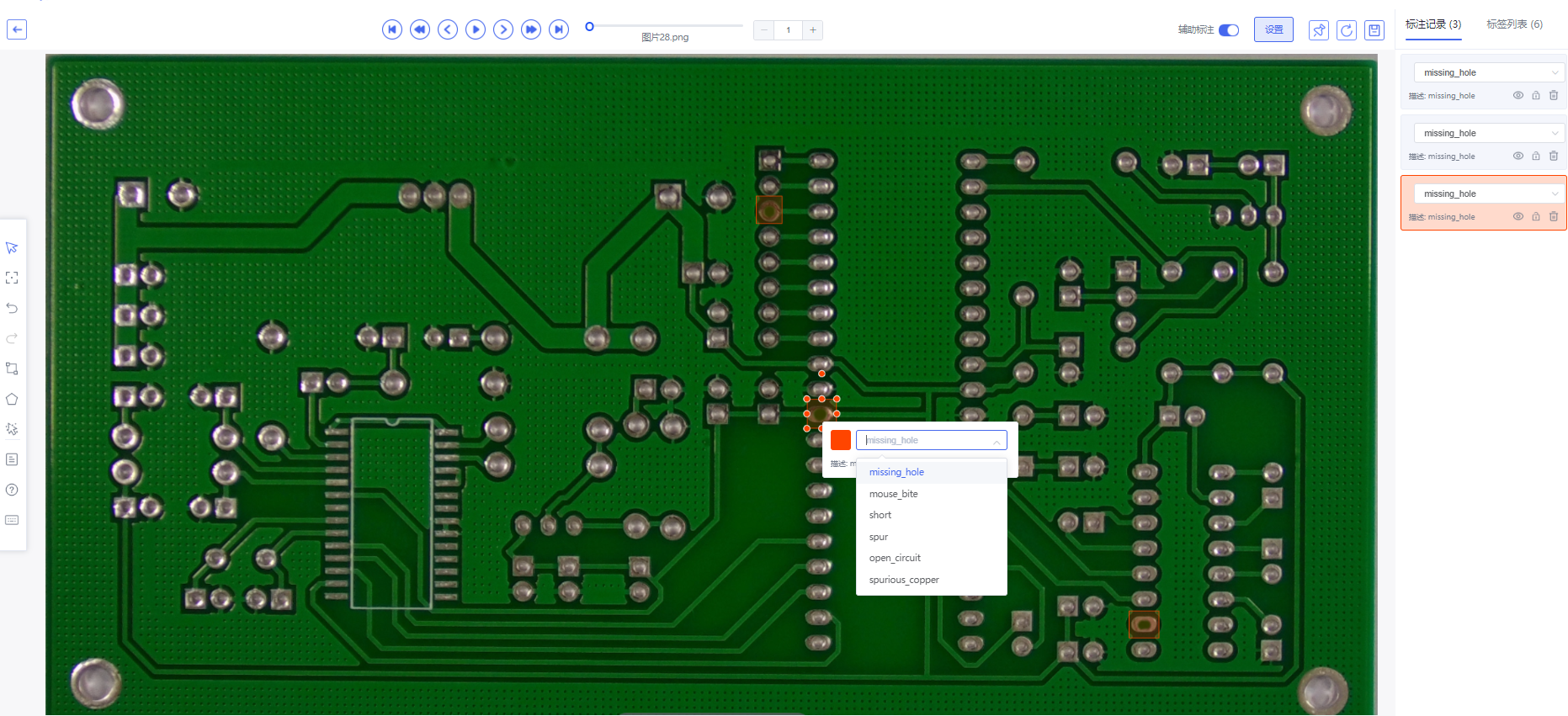Click the filename 图片28.png label
The width and height of the screenshot is (1568, 716).
click(x=665, y=37)
